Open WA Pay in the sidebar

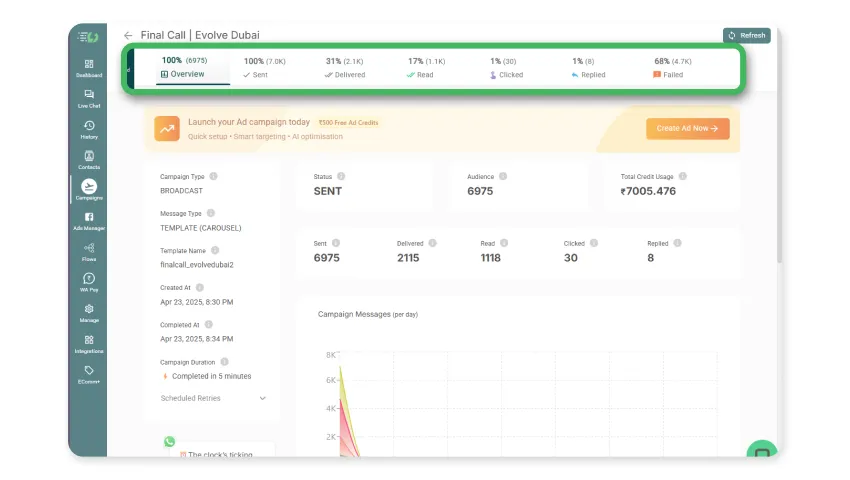[x=89, y=283]
